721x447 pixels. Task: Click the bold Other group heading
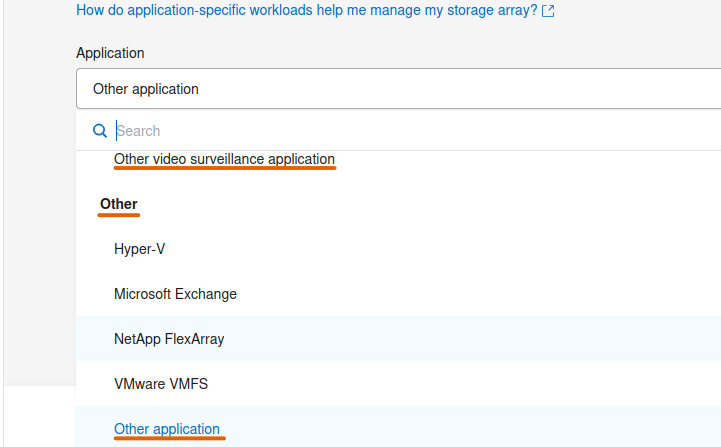[x=119, y=204]
